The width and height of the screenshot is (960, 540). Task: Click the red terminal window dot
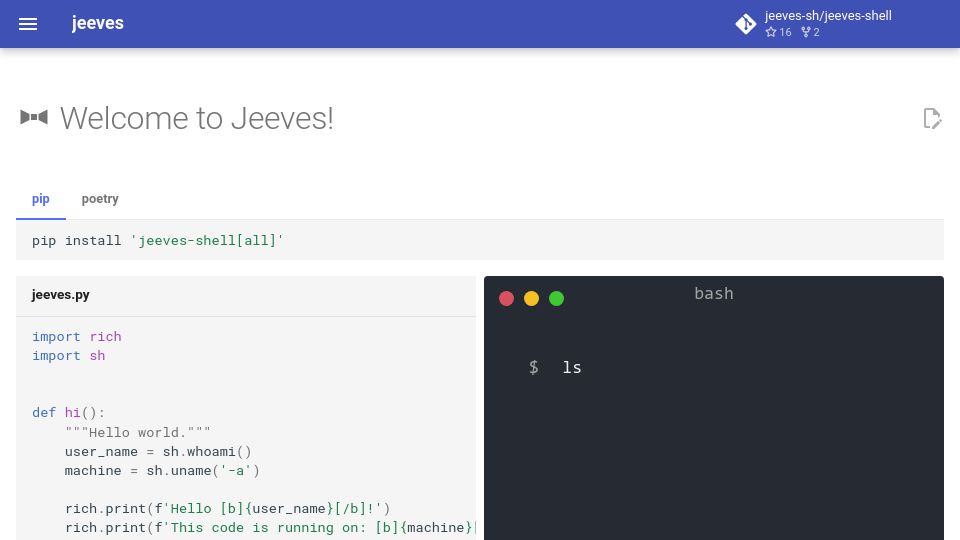pos(506,298)
